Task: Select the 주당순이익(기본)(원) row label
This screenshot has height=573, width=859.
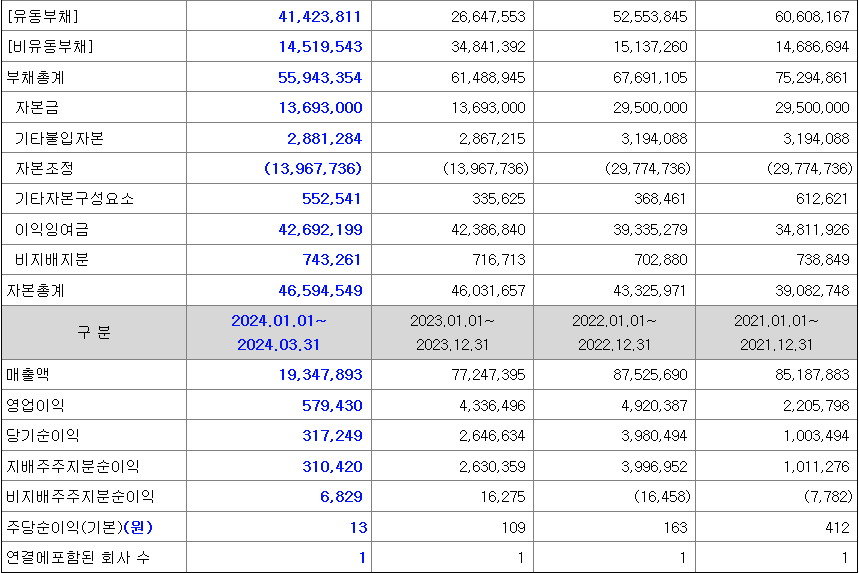Action: click(79, 527)
